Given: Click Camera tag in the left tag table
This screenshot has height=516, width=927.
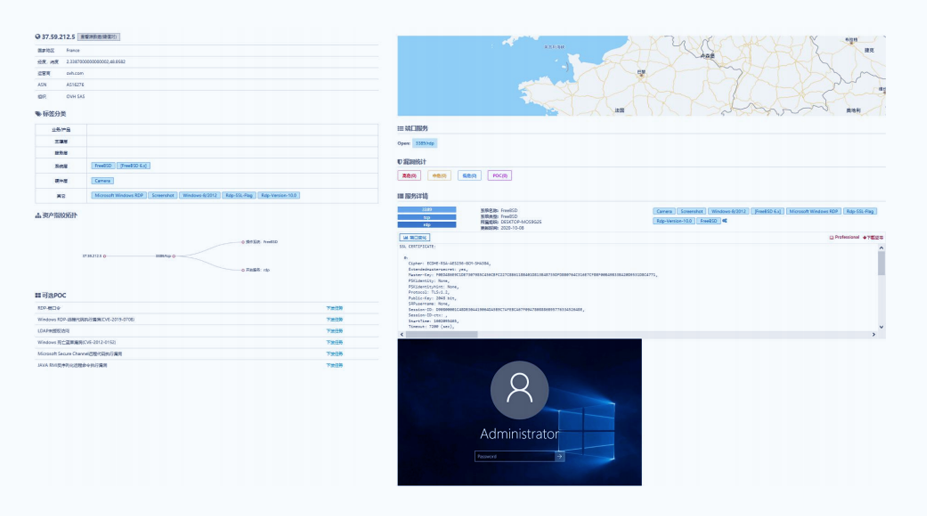Looking at the screenshot, I should [102, 181].
